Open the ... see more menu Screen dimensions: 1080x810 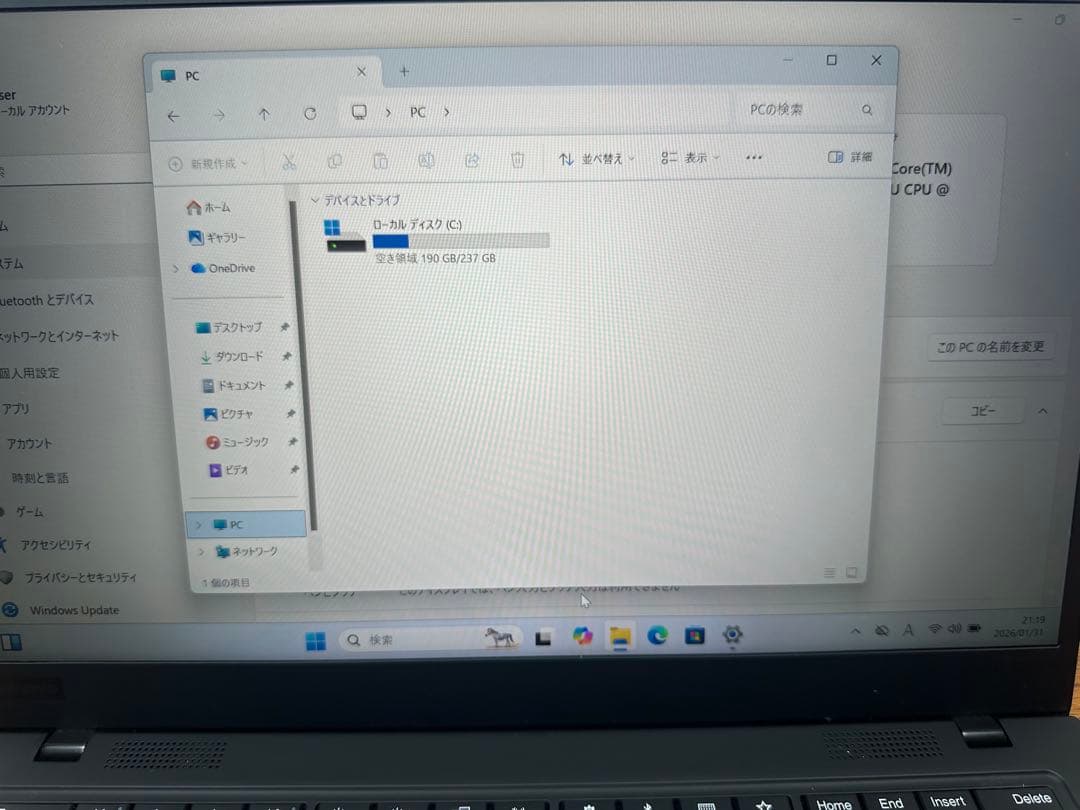pyautogui.click(x=754, y=157)
